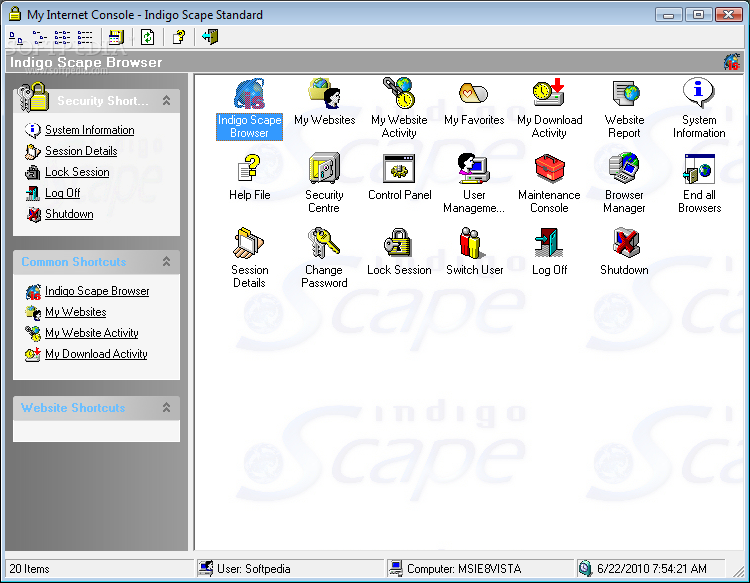Click 'User: Softpedia' in status bar
Viewport: 750px width, 583px height.
[254, 569]
